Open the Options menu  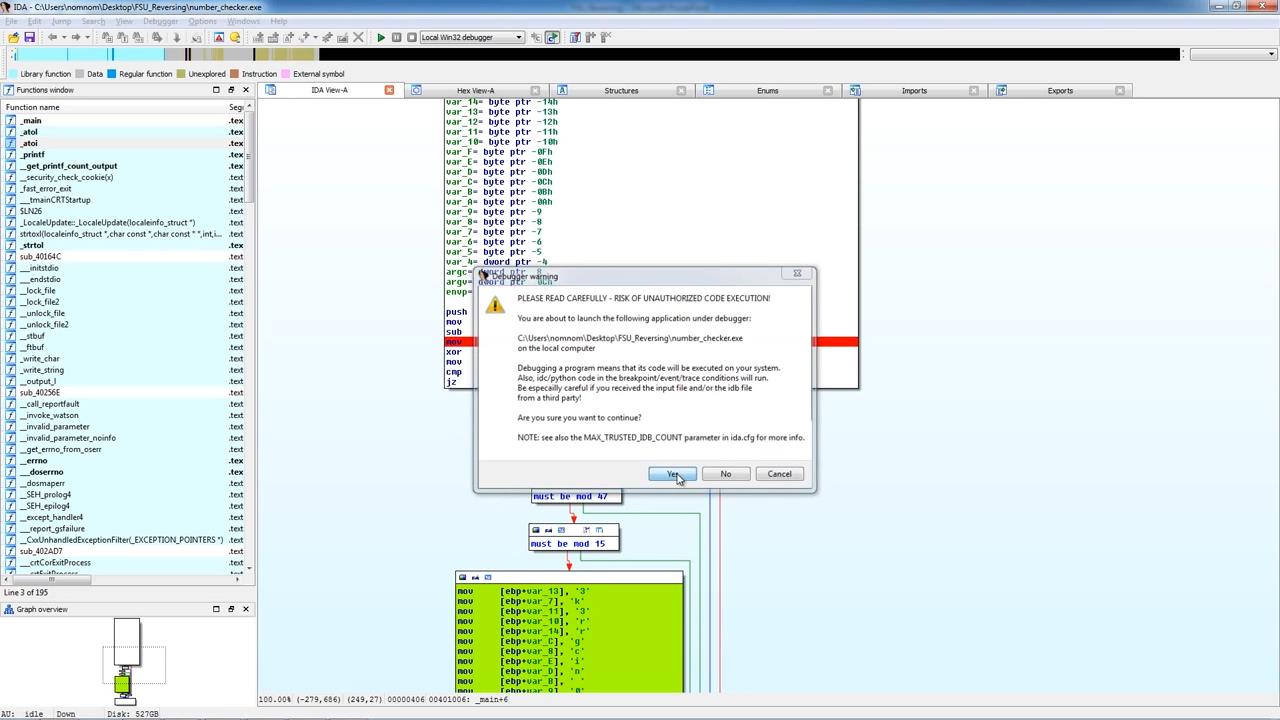(202, 21)
